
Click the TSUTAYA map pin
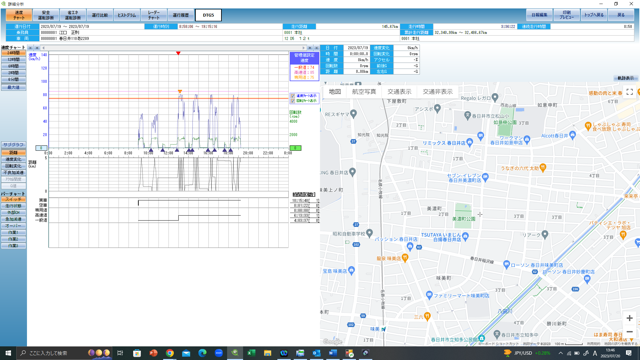[x=465, y=236]
